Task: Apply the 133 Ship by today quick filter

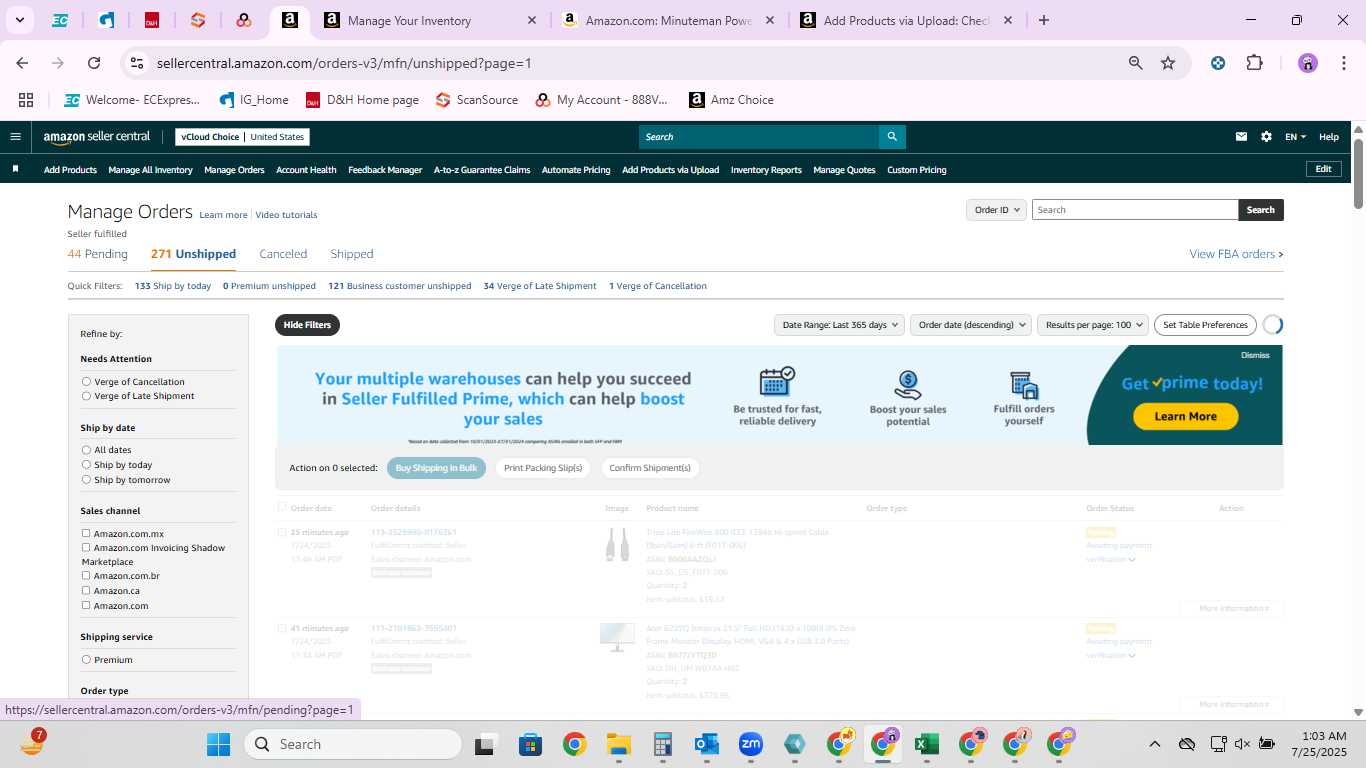Action: coord(173,286)
